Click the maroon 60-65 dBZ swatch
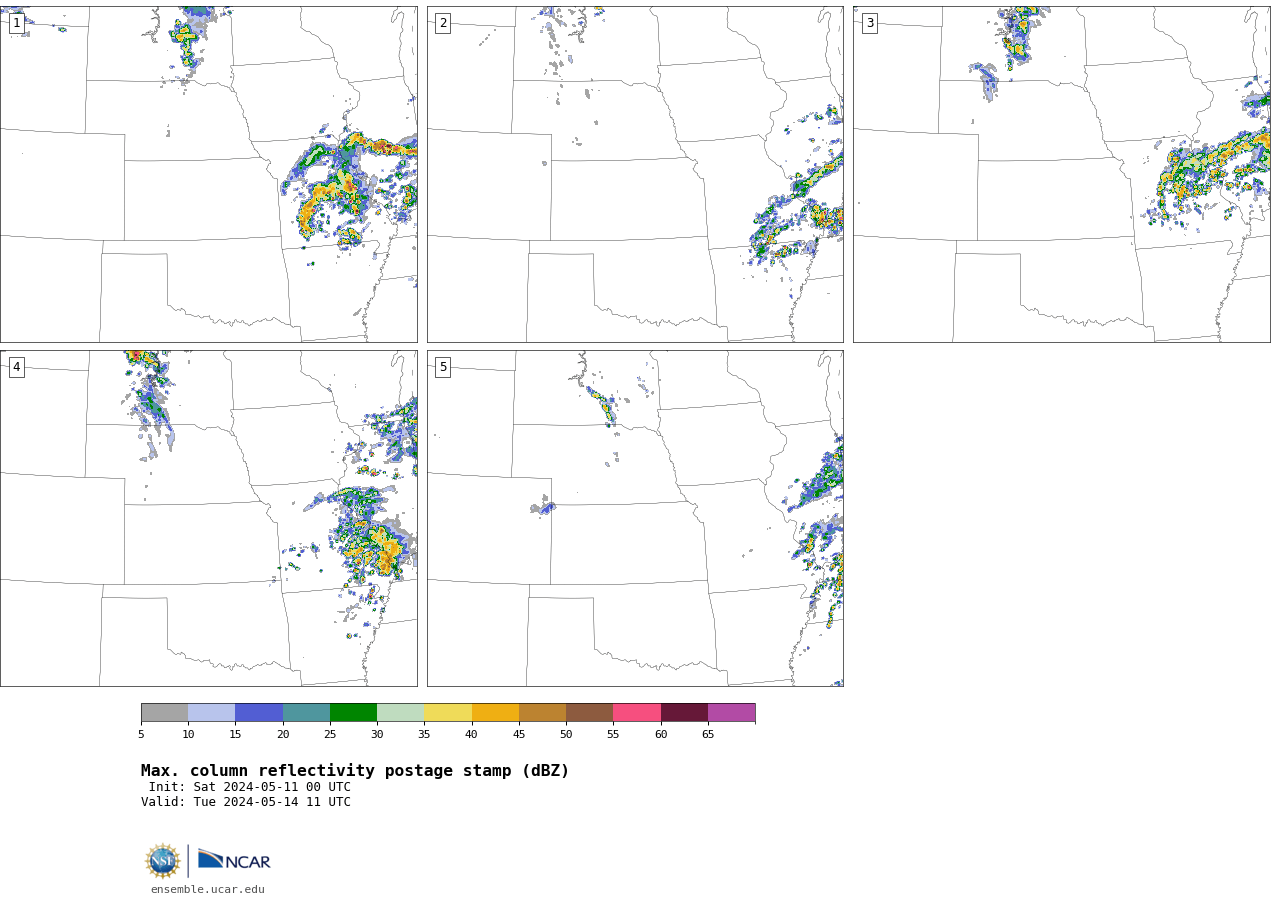Screen dimensions: 1280x901 (x=684, y=713)
